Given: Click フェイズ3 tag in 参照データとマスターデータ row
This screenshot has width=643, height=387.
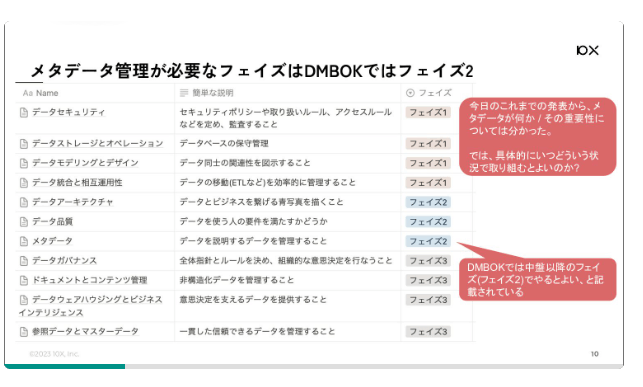Looking at the screenshot, I should pyautogui.click(x=428, y=332).
